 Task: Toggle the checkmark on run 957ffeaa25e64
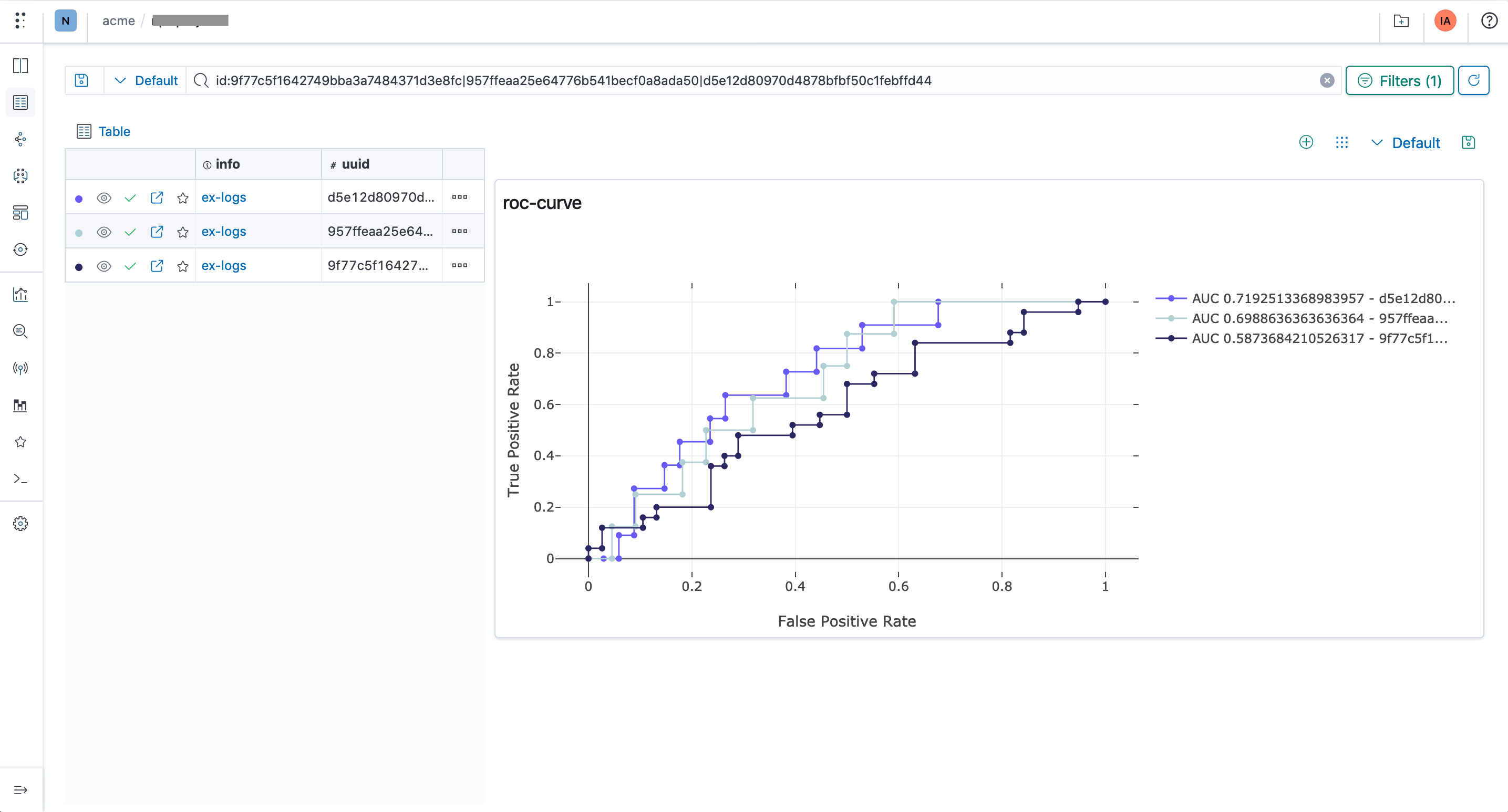click(130, 232)
